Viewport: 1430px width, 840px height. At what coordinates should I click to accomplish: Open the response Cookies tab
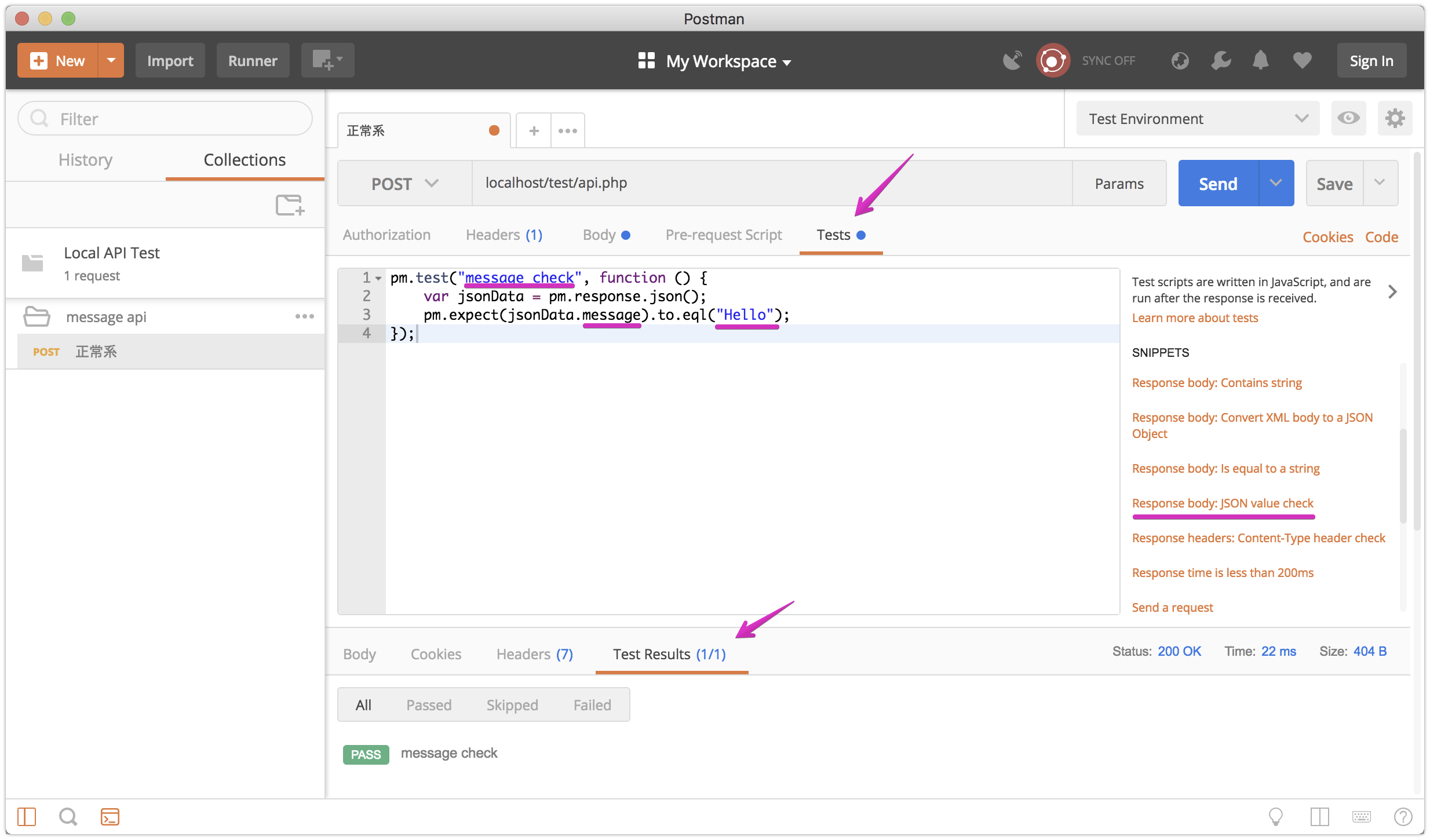[x=436, y=654]
